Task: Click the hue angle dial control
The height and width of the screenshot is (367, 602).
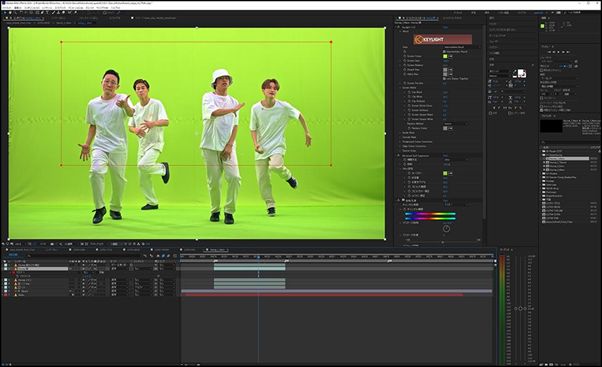Action: click(x=446, y=228)
